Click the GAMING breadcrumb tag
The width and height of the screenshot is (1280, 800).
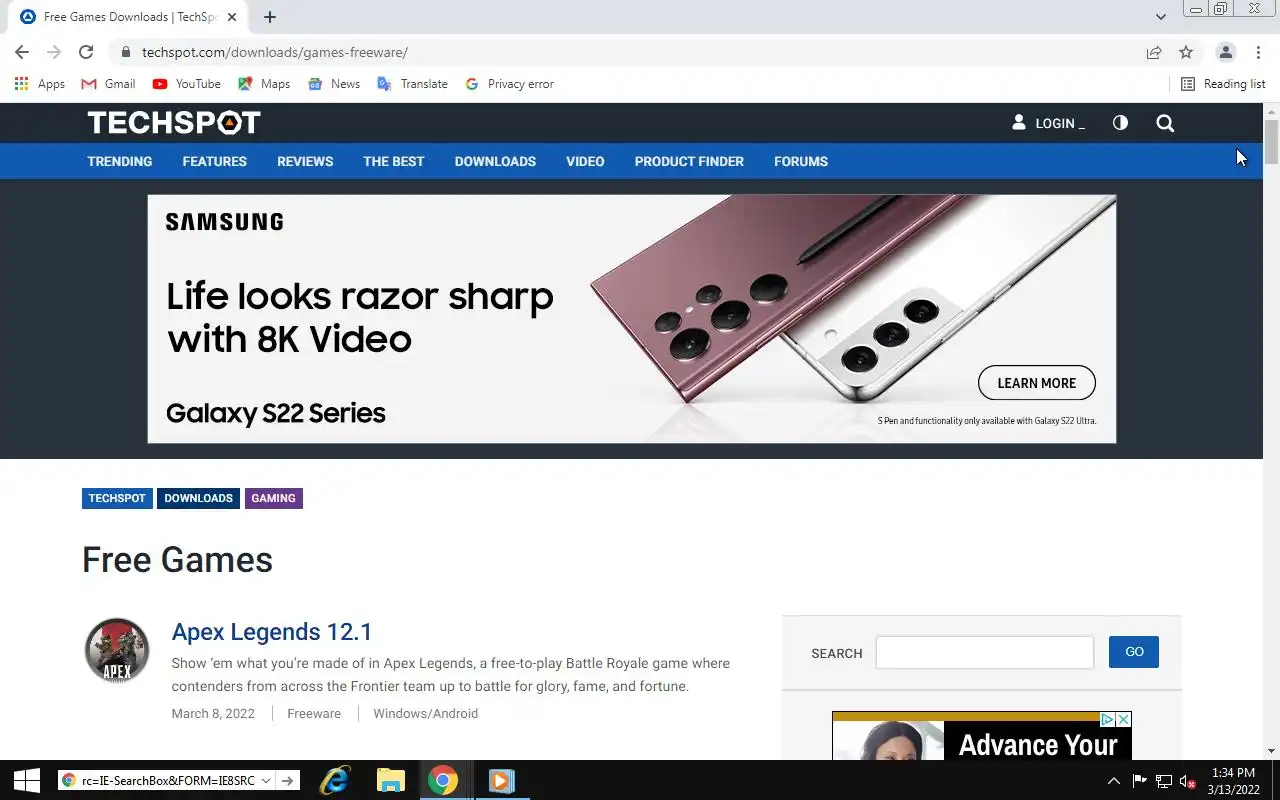[x=273, y=498]
